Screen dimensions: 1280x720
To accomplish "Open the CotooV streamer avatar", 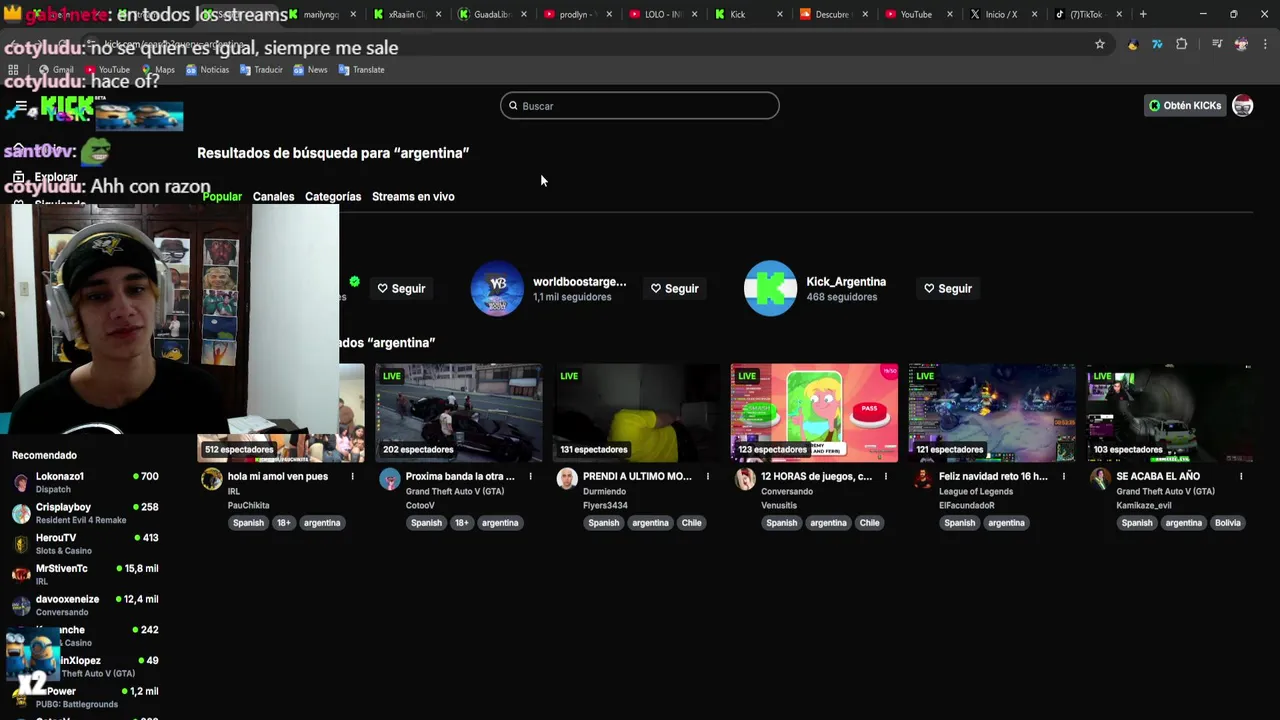I will (x=390, y=479).
